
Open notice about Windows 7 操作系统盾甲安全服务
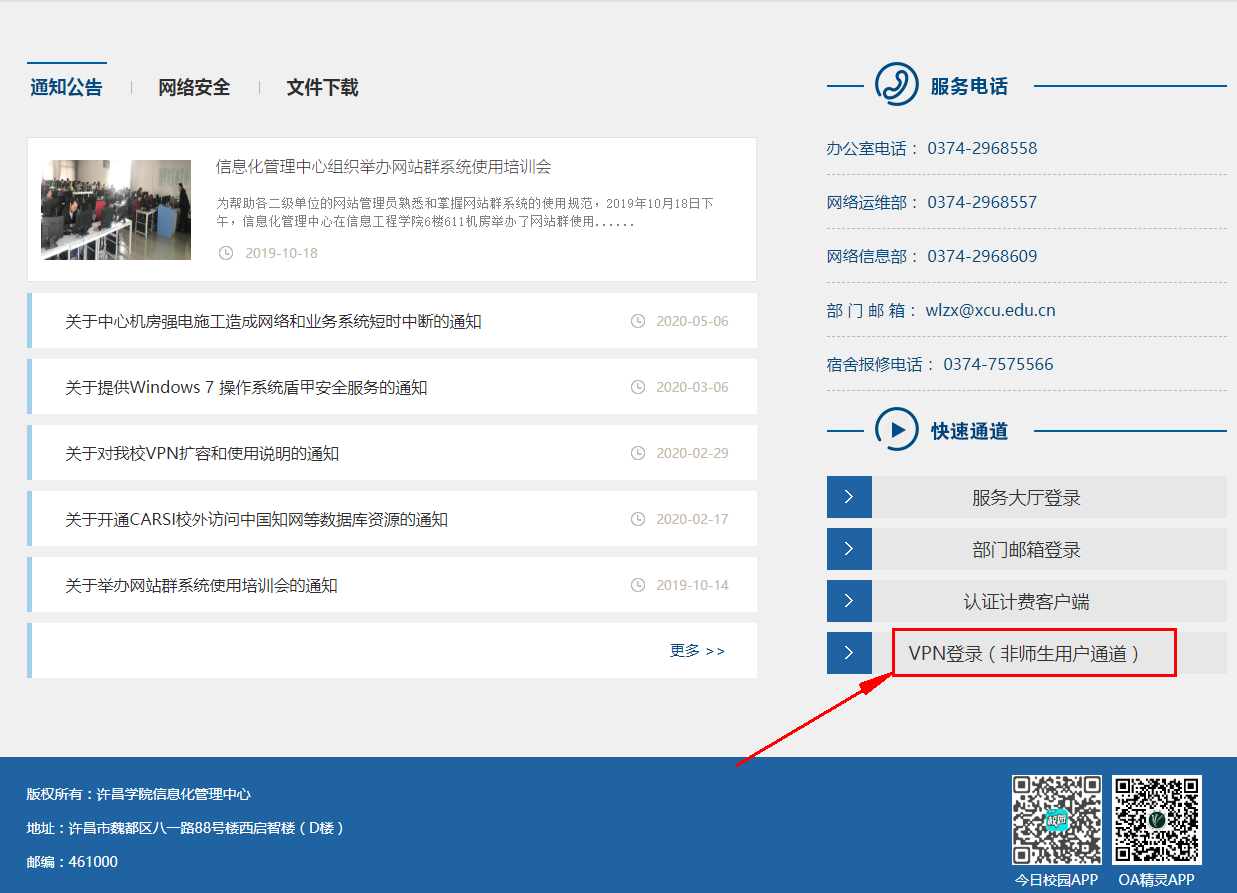pyautogui.click(x=246, y=388)
